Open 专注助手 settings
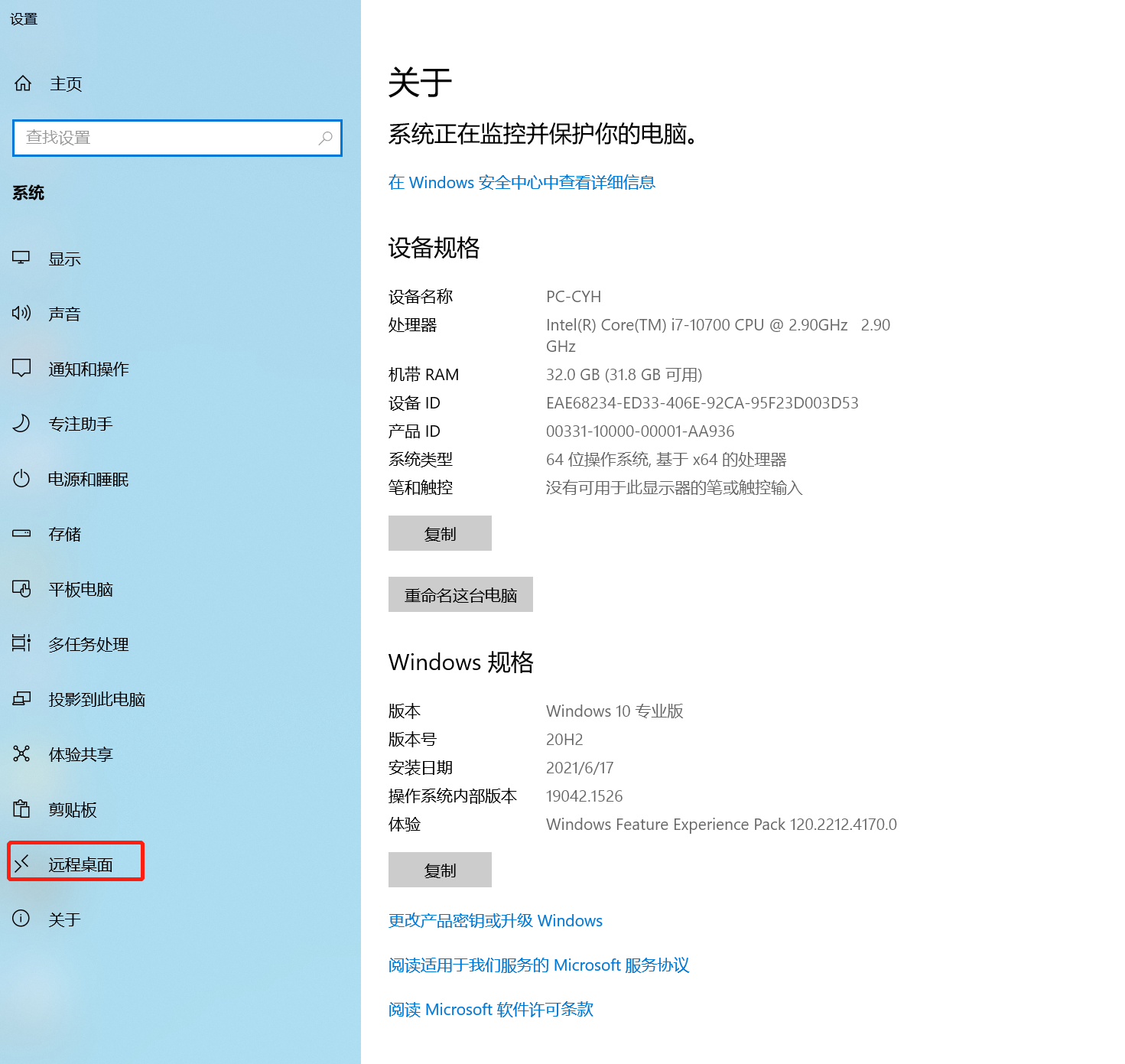The width and height of the screenshot is (1125, 1064). (80, 425)
